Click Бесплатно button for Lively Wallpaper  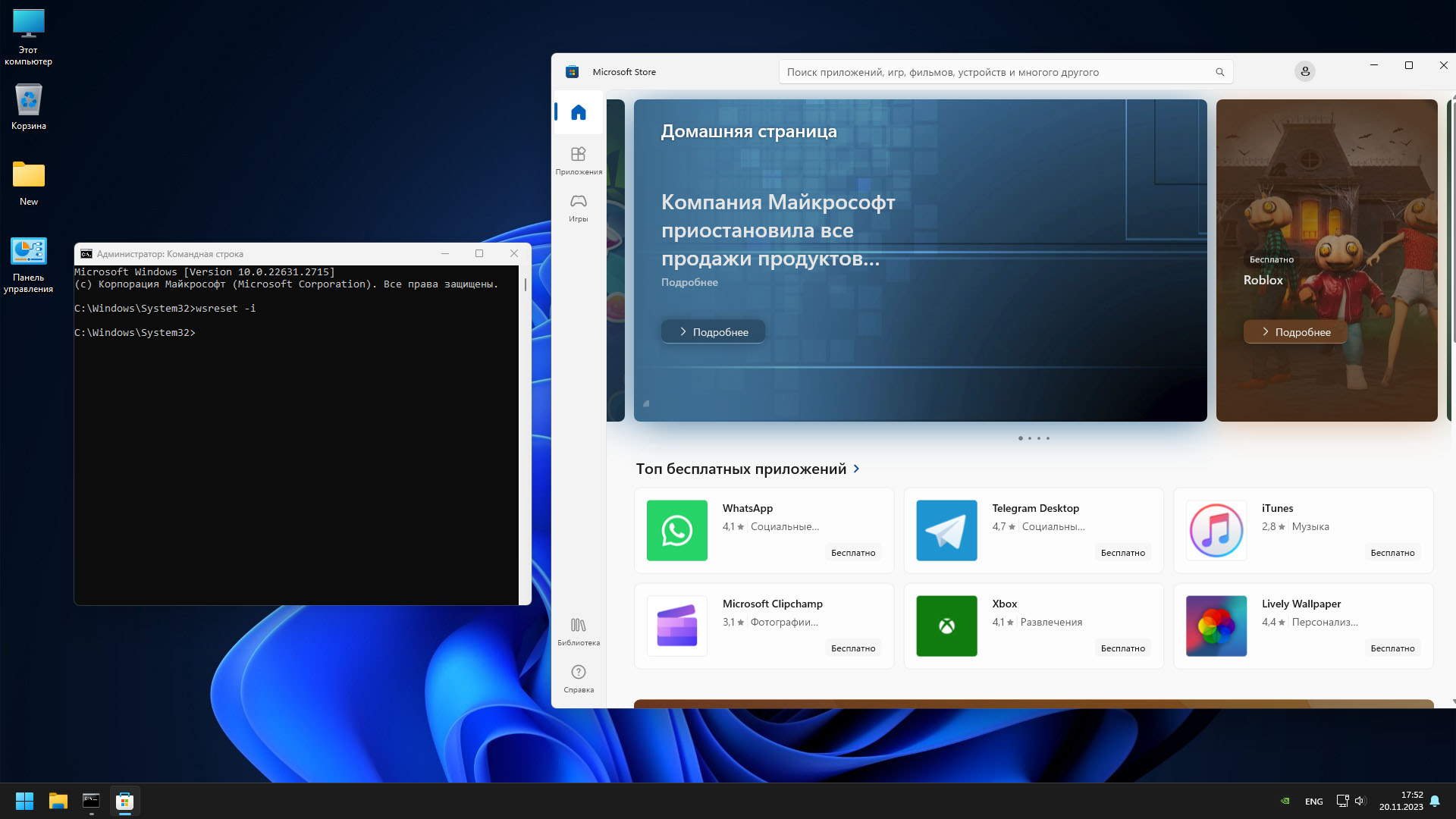pos(1392,648)
